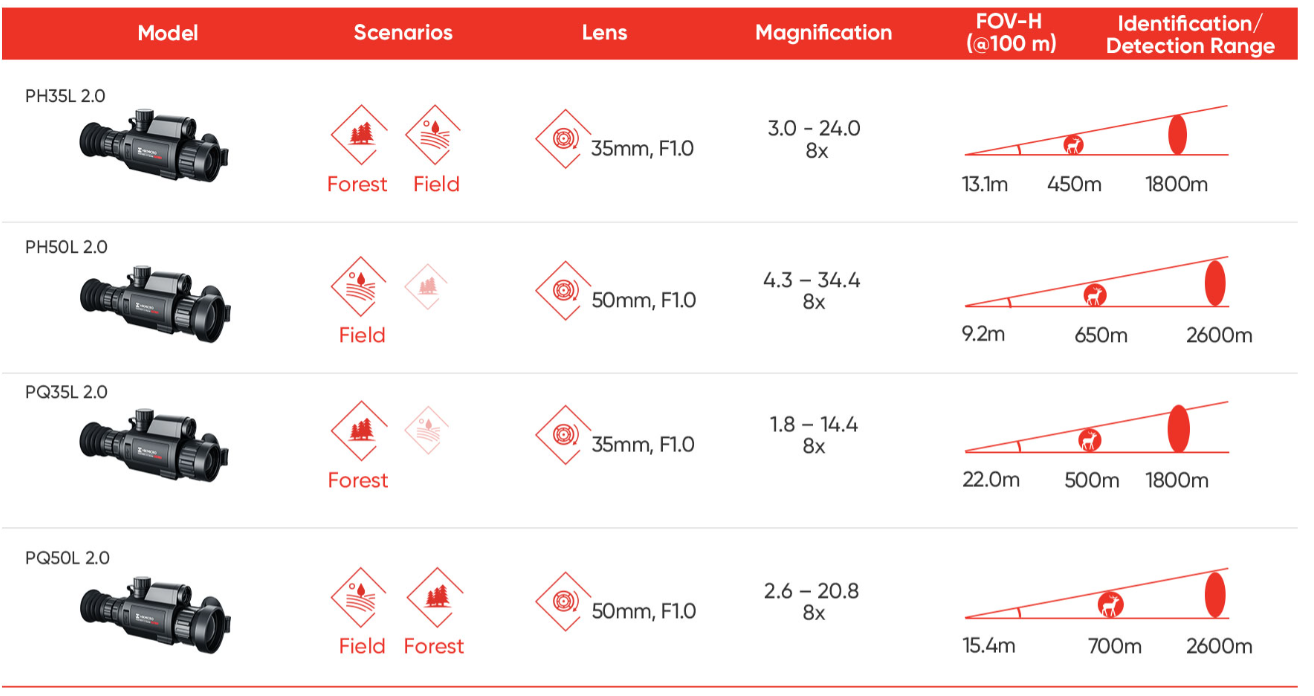Click the faded field icon in PQ35L row
The image size is (1314, 696).
pyautogui.click(x=427, y=430)
